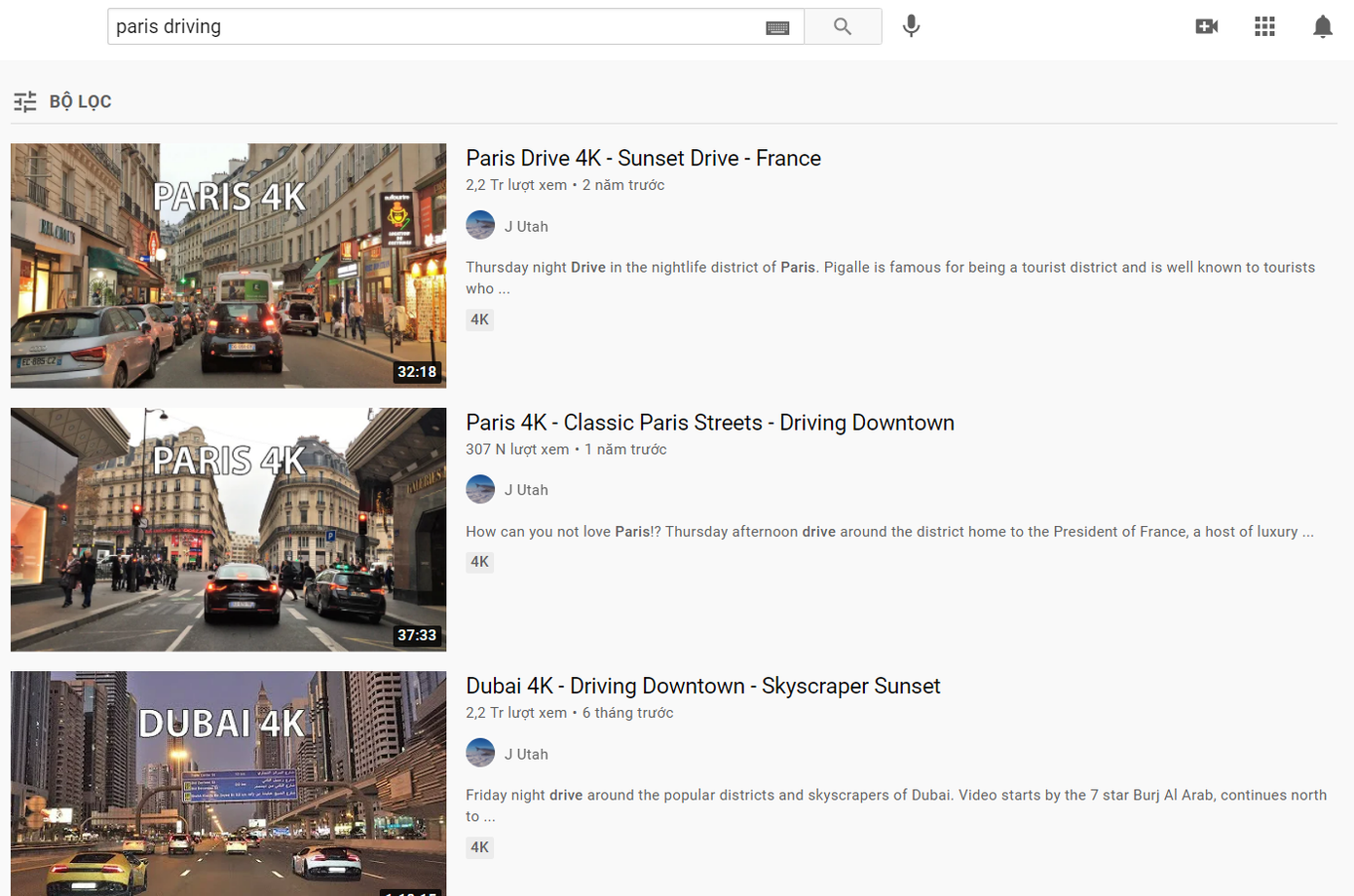This screenshot has height=896, width=1354.
Task: Play the Paris 4K 37:33 thumbnail
Action: (x=228, y=529)
